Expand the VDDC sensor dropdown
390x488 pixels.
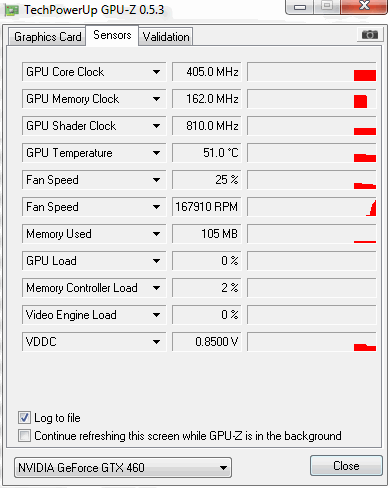coord(156,342)
